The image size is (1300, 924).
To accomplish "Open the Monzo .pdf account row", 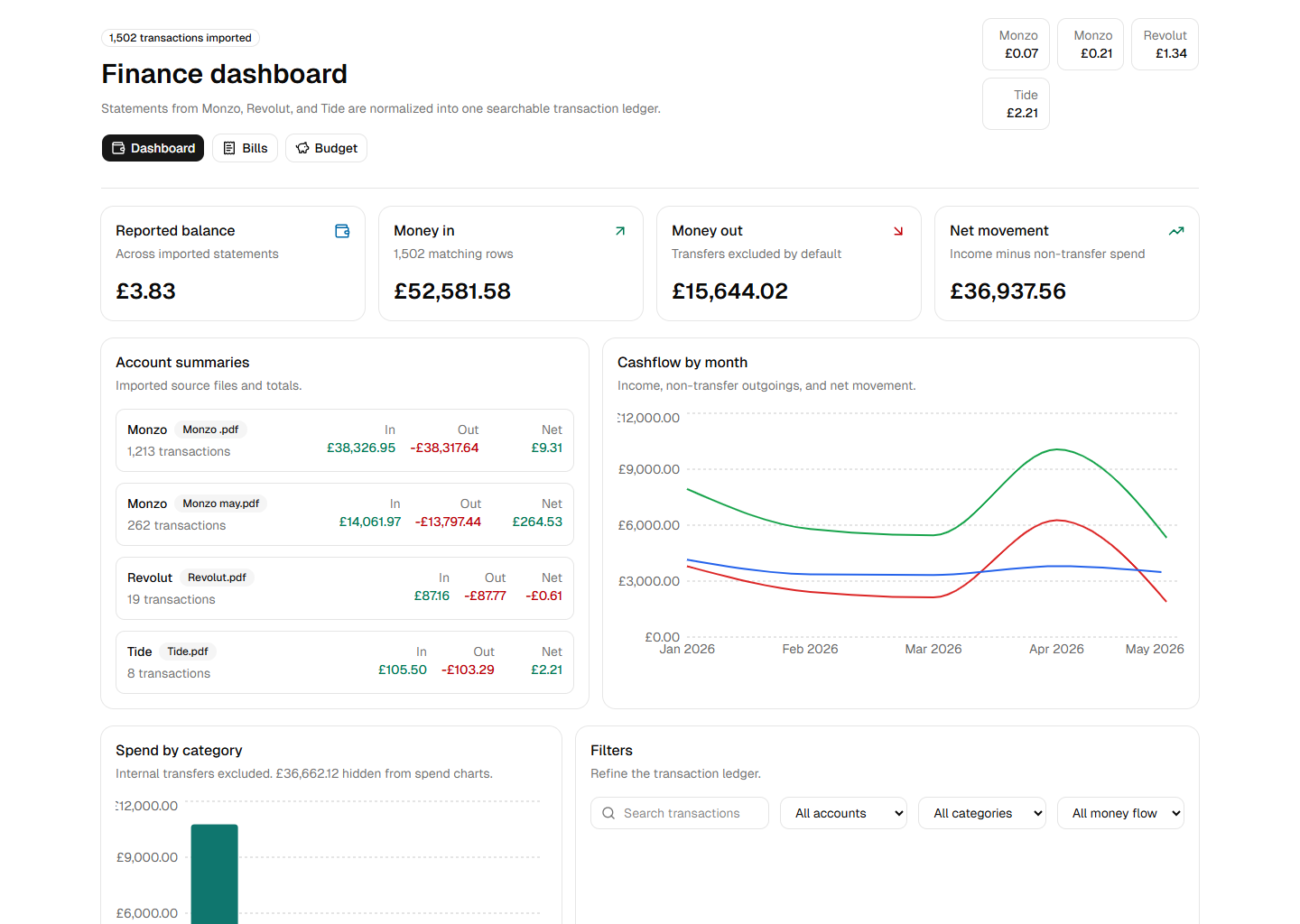I will click(345, 440).
